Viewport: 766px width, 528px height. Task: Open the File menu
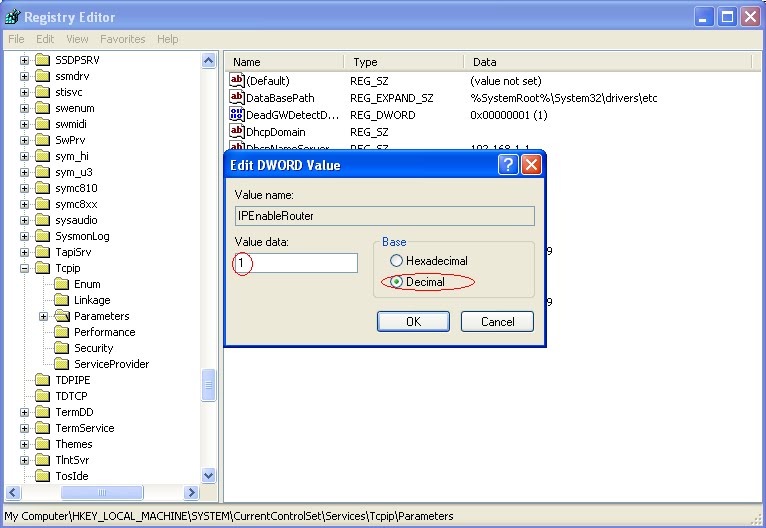[16, 39]
